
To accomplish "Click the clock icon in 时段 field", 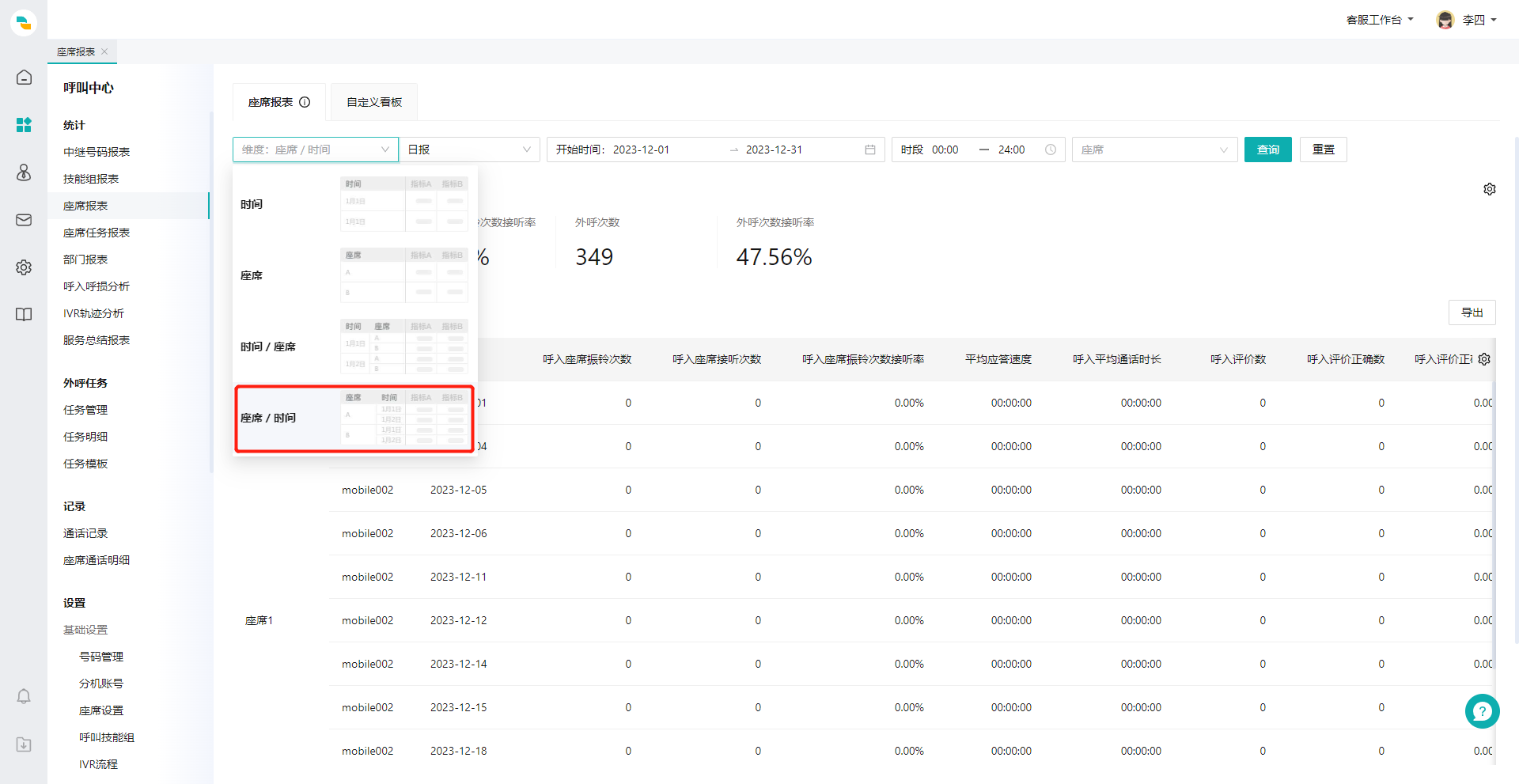I will point(1051,150).
